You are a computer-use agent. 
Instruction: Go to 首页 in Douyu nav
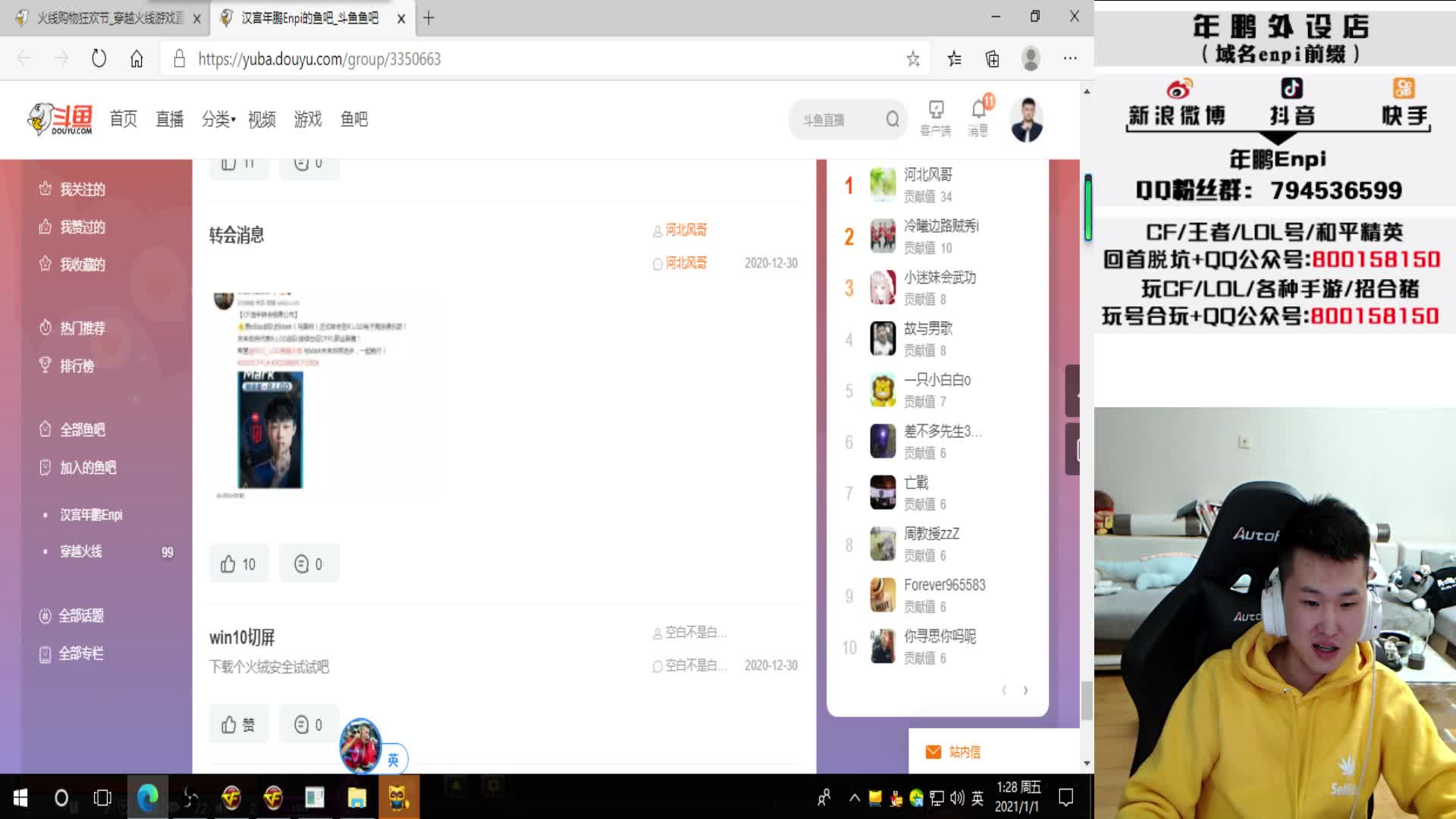pyautogui.click(x=124, y=119)
